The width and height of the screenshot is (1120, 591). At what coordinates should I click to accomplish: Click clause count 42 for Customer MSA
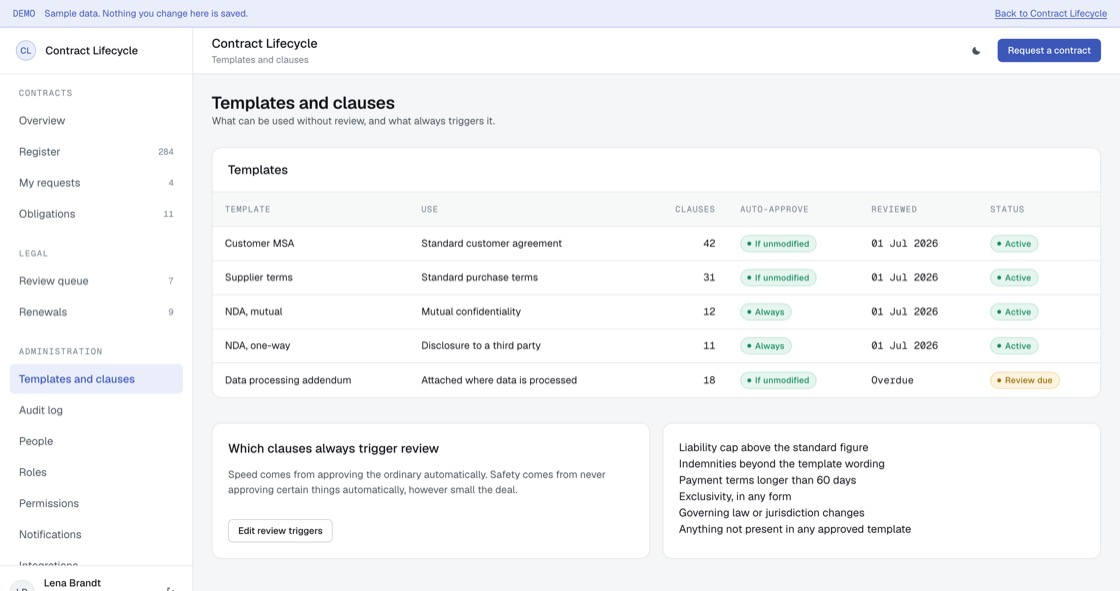[x=709, y=244]
